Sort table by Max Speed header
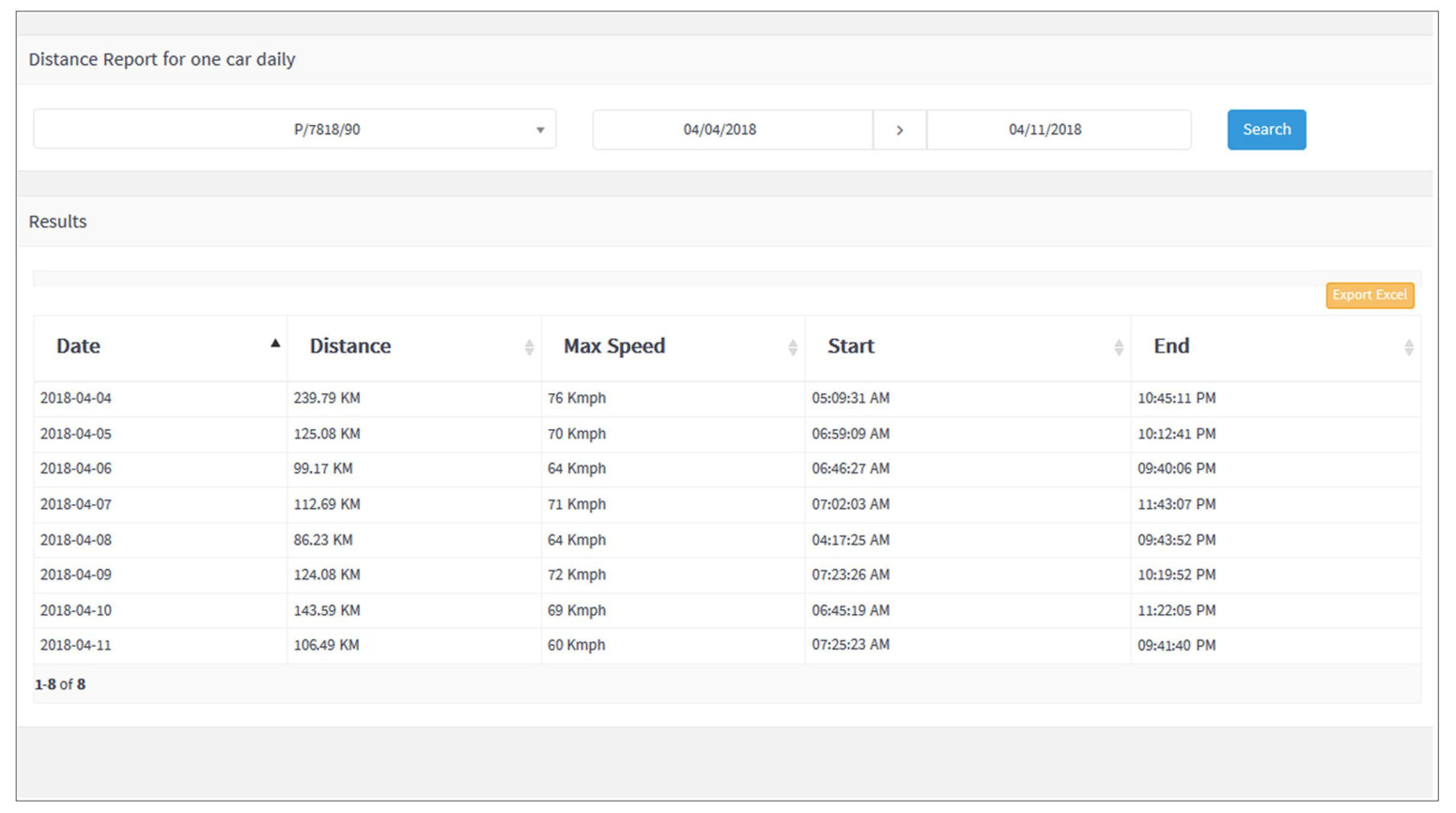Screen dimensions: 1456x813 pyautogui.click(x=614, y=346)
